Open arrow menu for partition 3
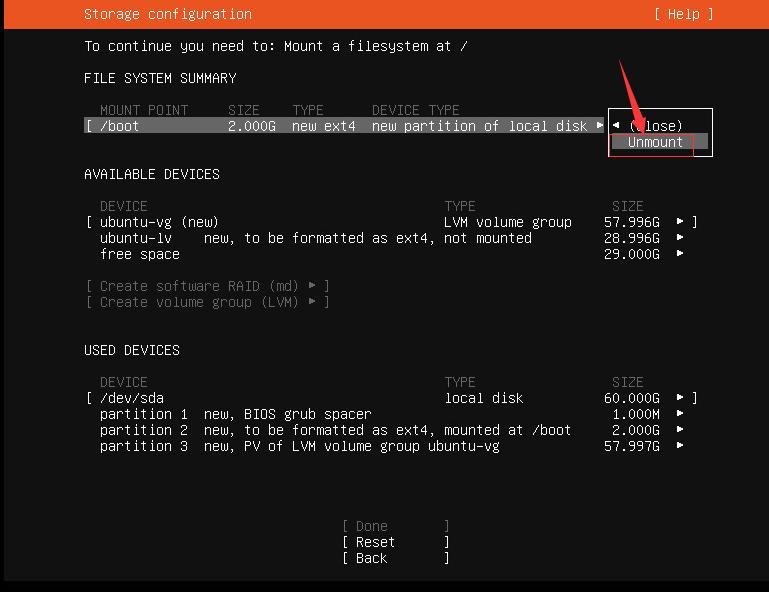This screenshot has height=592, width=769. pyautogui.click(x=680, y=446)
